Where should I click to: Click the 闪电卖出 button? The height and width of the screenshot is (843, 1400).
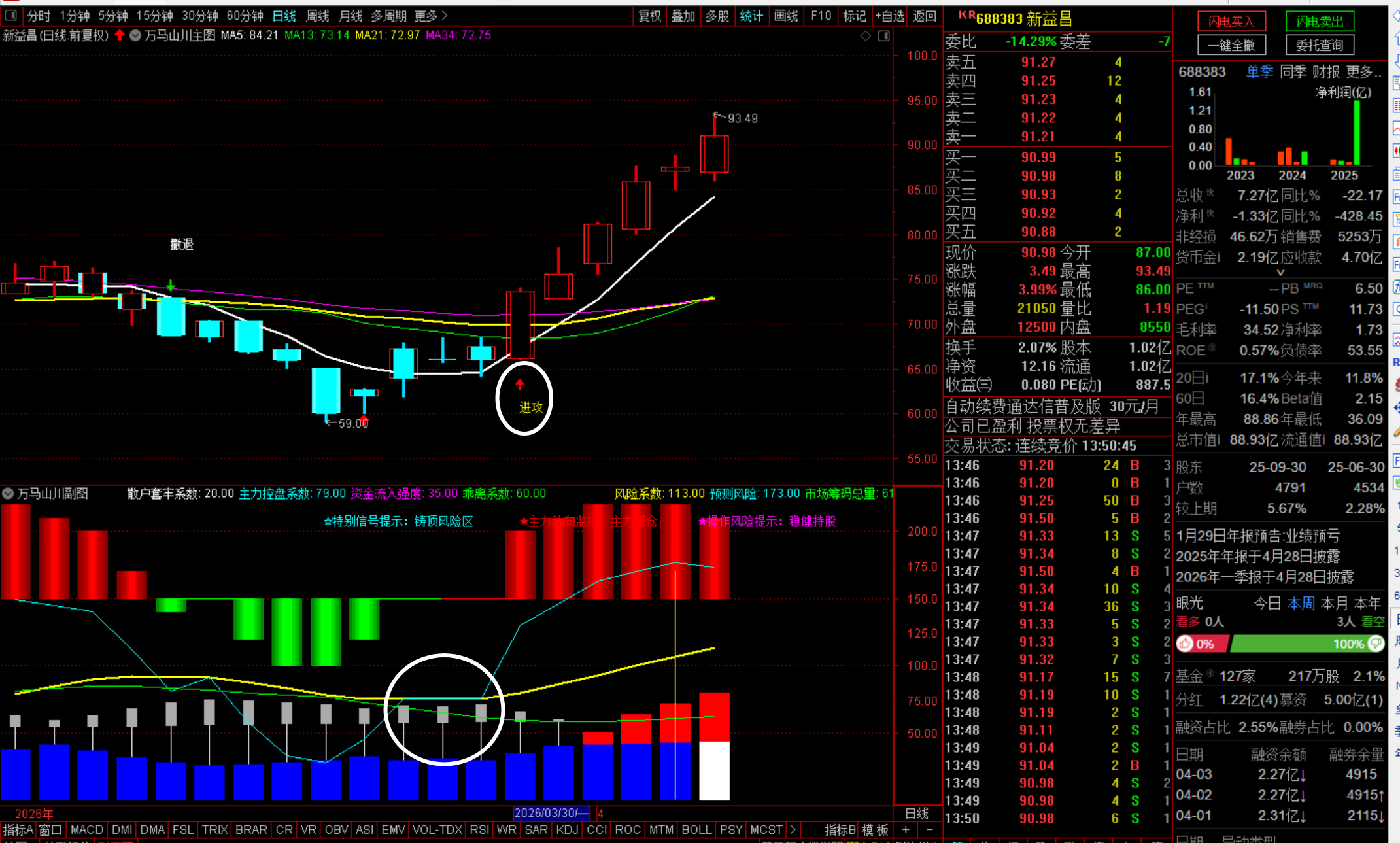point(1320,22)
